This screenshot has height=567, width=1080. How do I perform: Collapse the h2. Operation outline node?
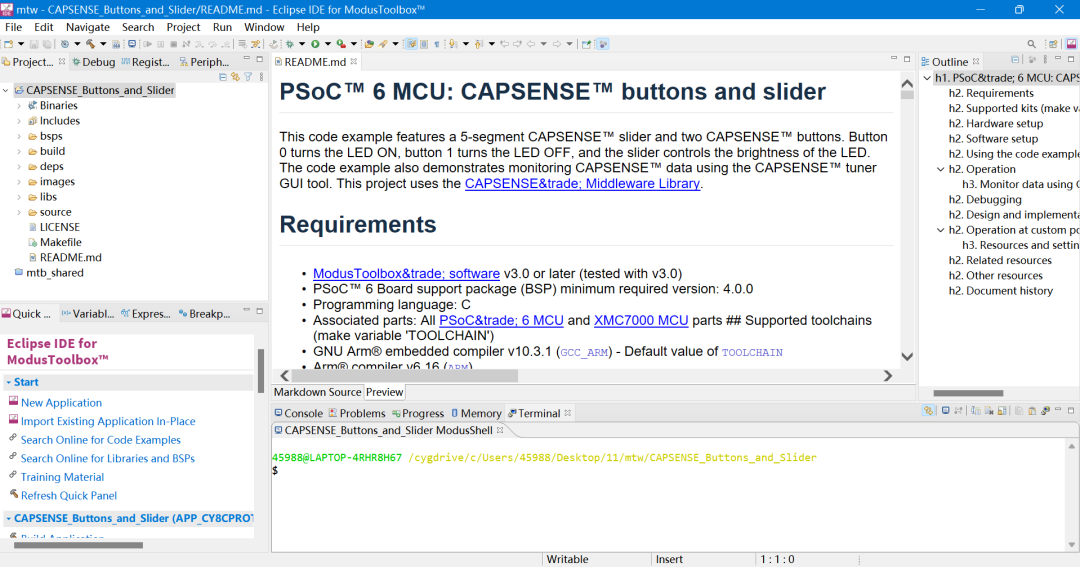[940, 169]
